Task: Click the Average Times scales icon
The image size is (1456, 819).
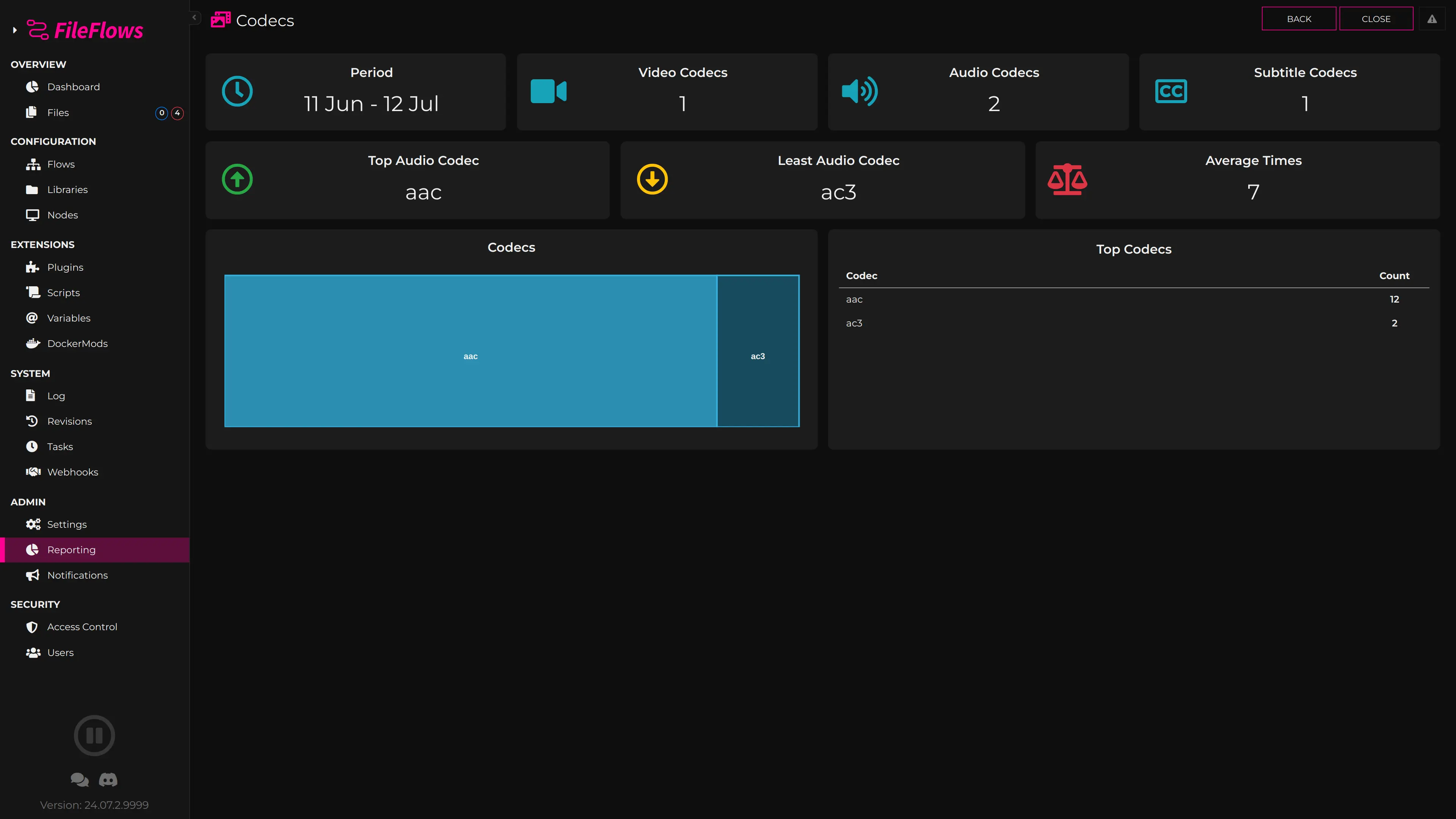Action: tap(1067, 179)
